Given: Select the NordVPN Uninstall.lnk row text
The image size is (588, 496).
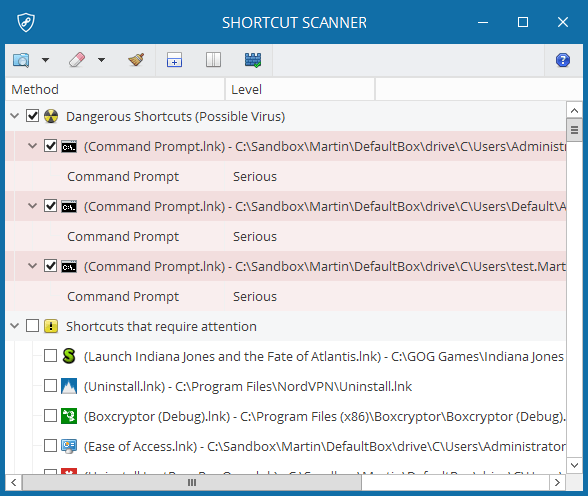Looking at the screenshot, I should (248, 387).
